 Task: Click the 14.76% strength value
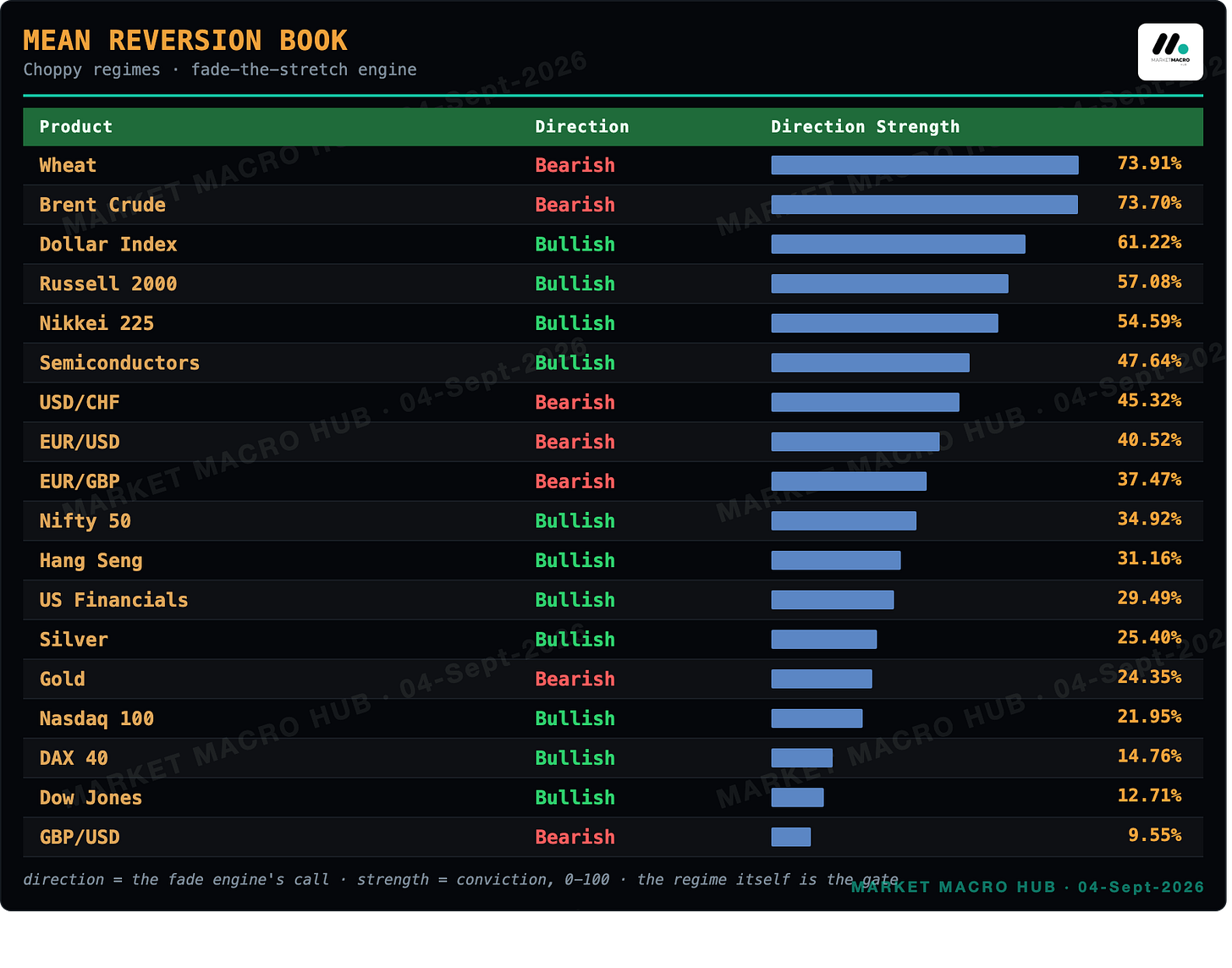1150,756
